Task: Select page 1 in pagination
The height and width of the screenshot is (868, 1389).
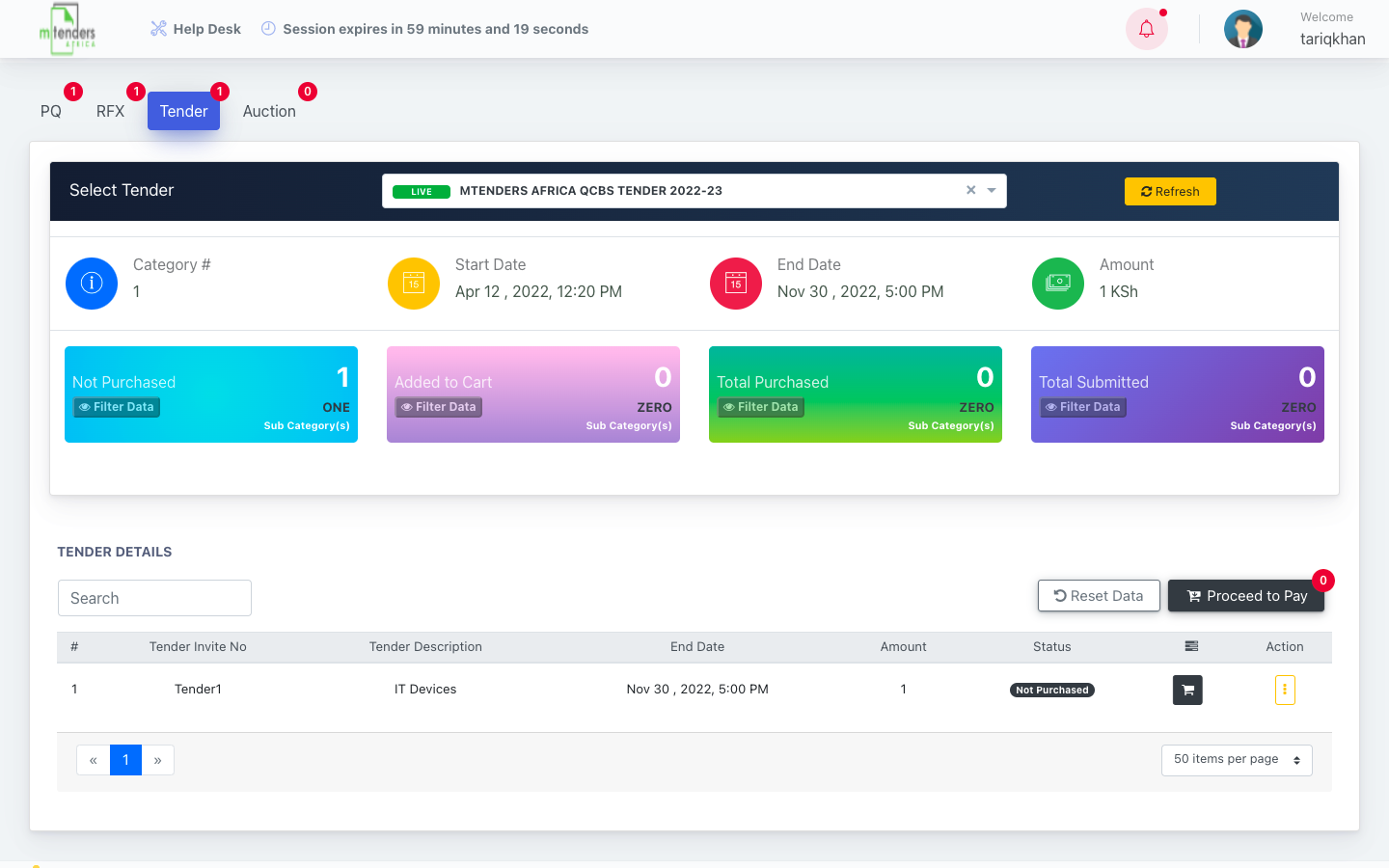Action: click(x=125, y=760)
